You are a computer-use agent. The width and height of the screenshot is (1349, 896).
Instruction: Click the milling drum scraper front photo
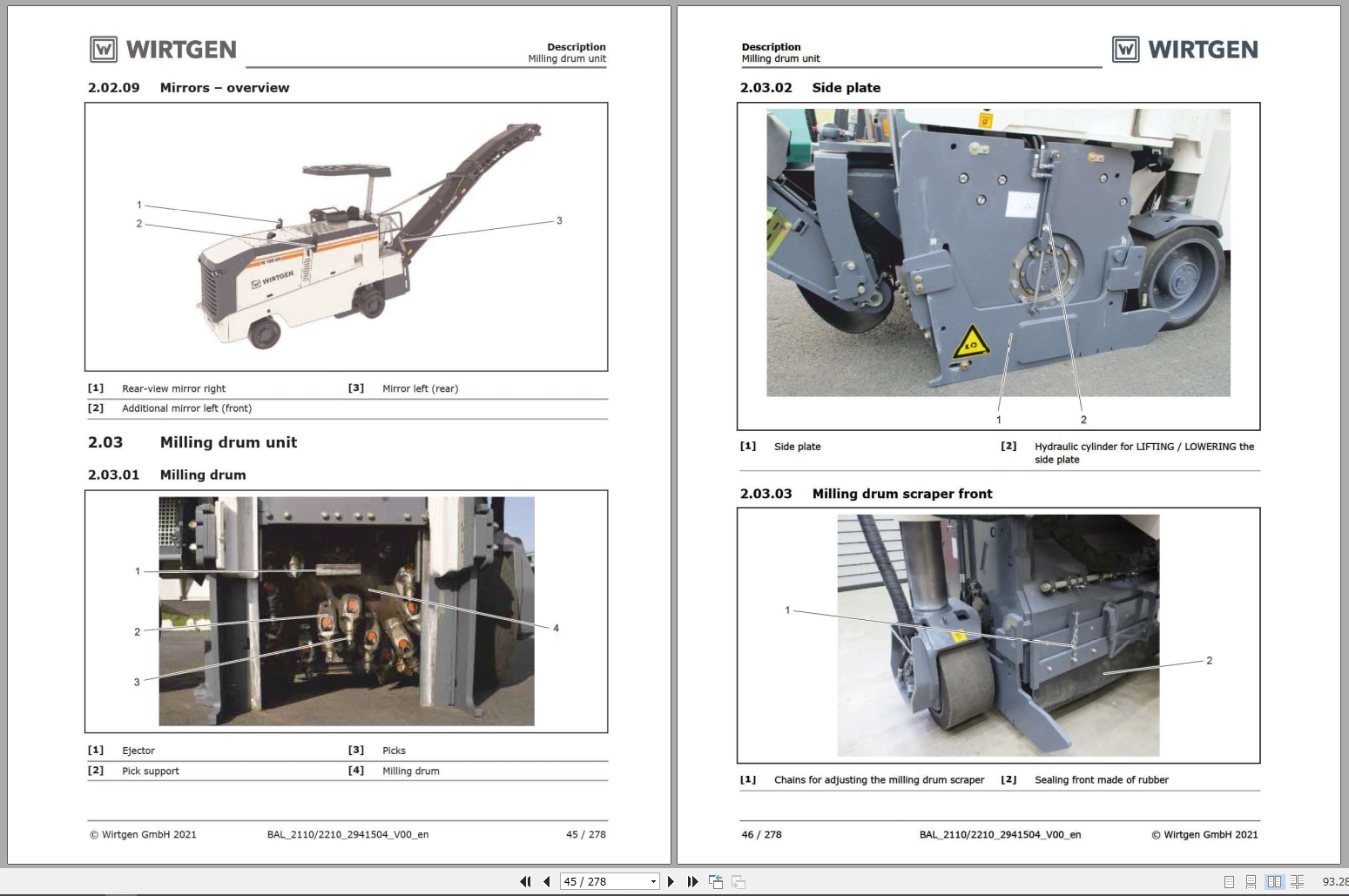click(998, 636)
